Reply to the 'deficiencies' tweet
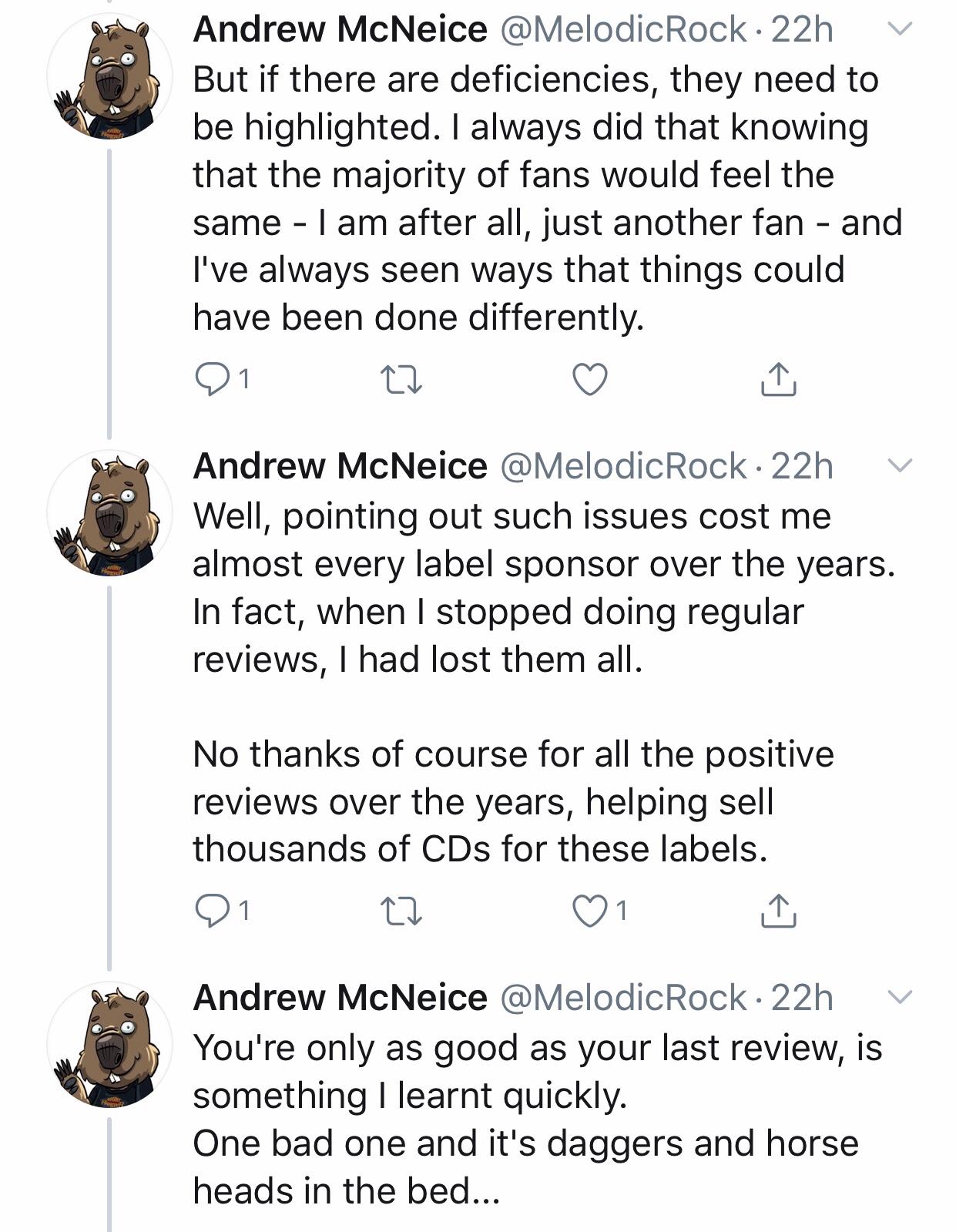Viewport: 956px width, 1232px height. point(210,379)
